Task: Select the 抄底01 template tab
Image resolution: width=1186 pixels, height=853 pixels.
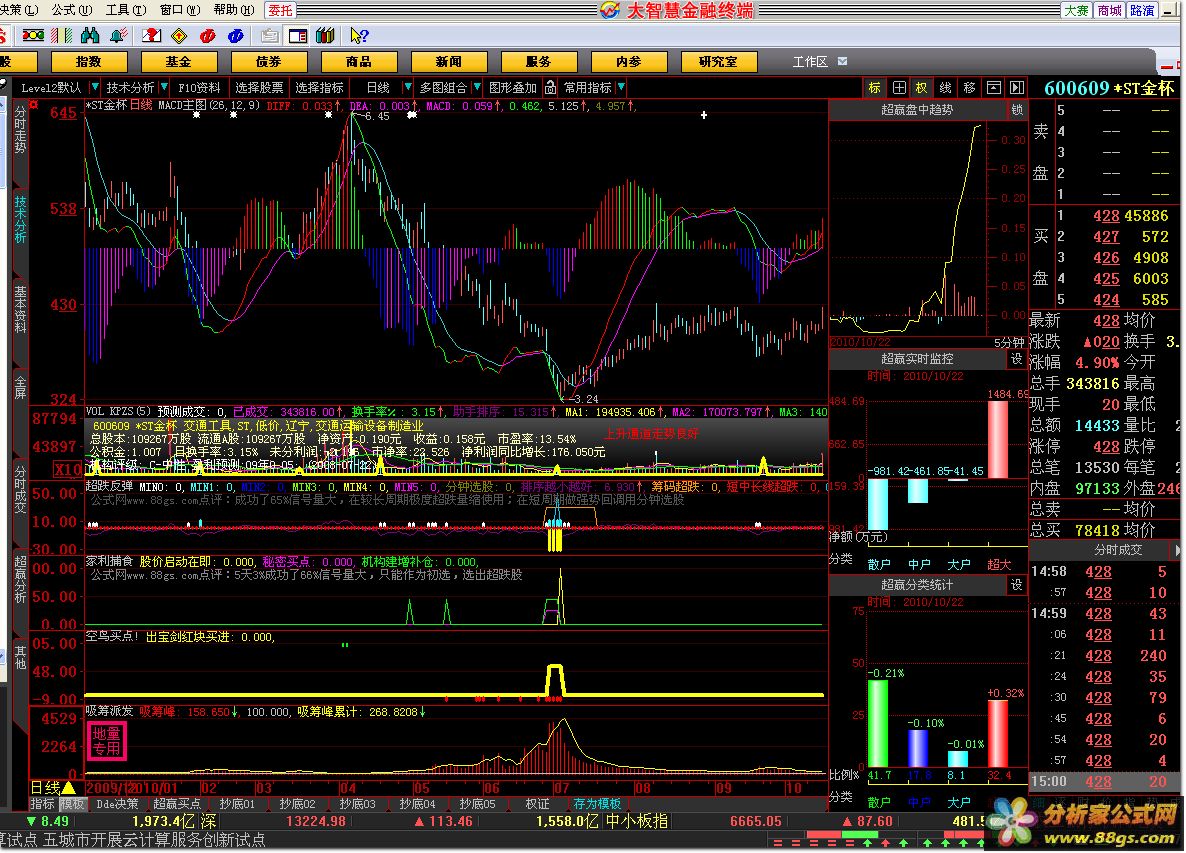Action: click(x=238, y=804)
